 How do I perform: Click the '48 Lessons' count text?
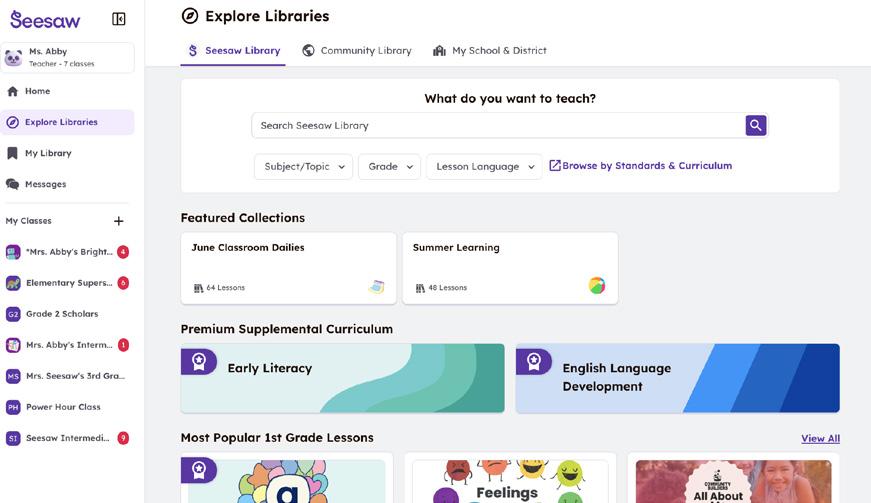pyautogui.click(x=448, y=288)
